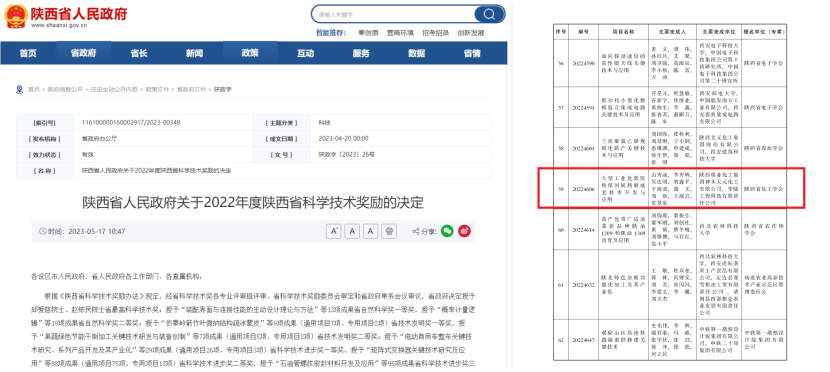Click the national emblem logo
This screenshot has width=830, height=372.
click(x=15, y=16)
